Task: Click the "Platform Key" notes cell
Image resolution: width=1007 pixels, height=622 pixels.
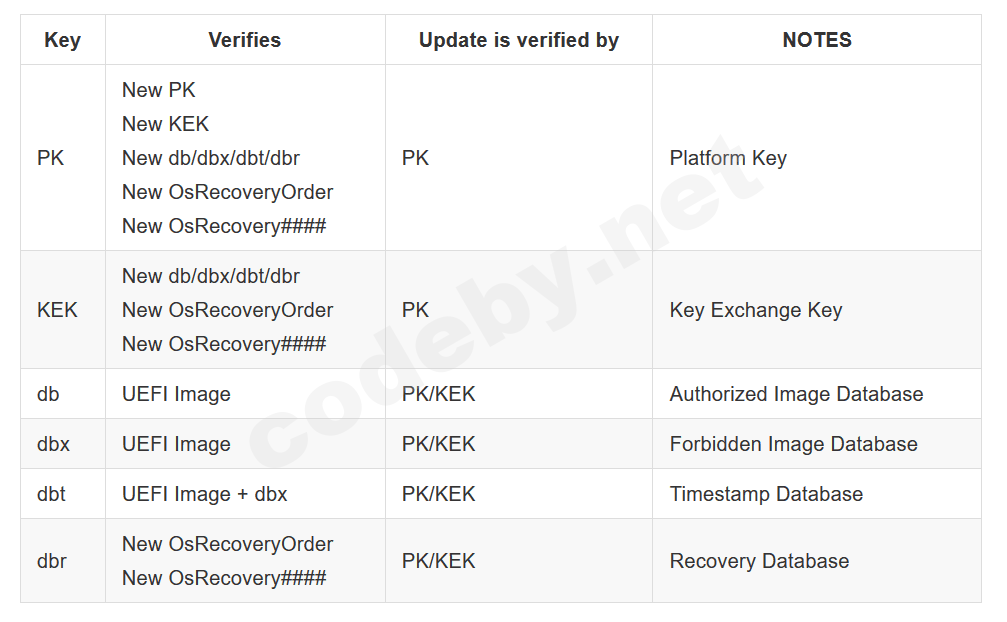Action: 728,158
